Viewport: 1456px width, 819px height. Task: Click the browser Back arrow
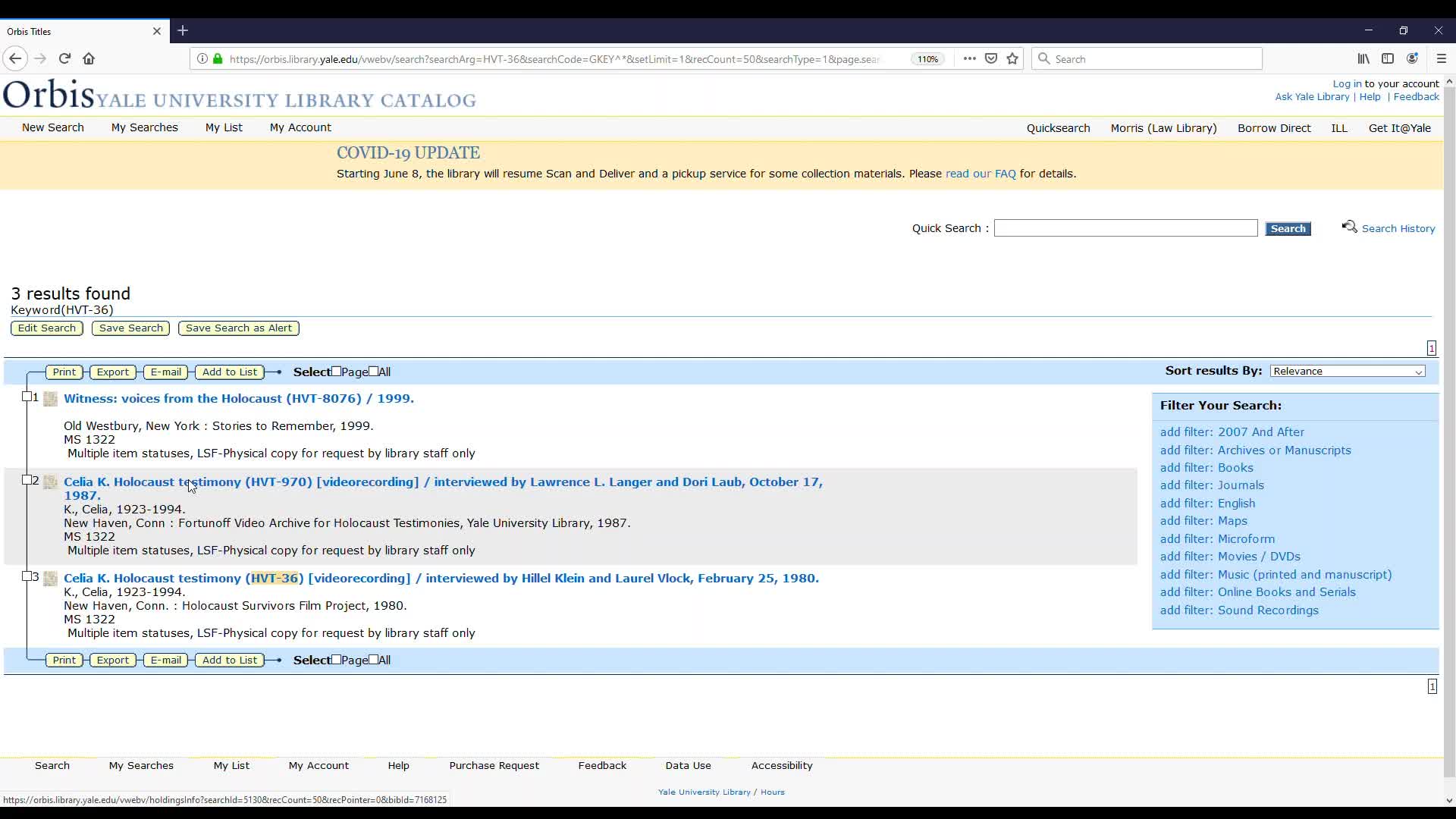coord(15,58)
